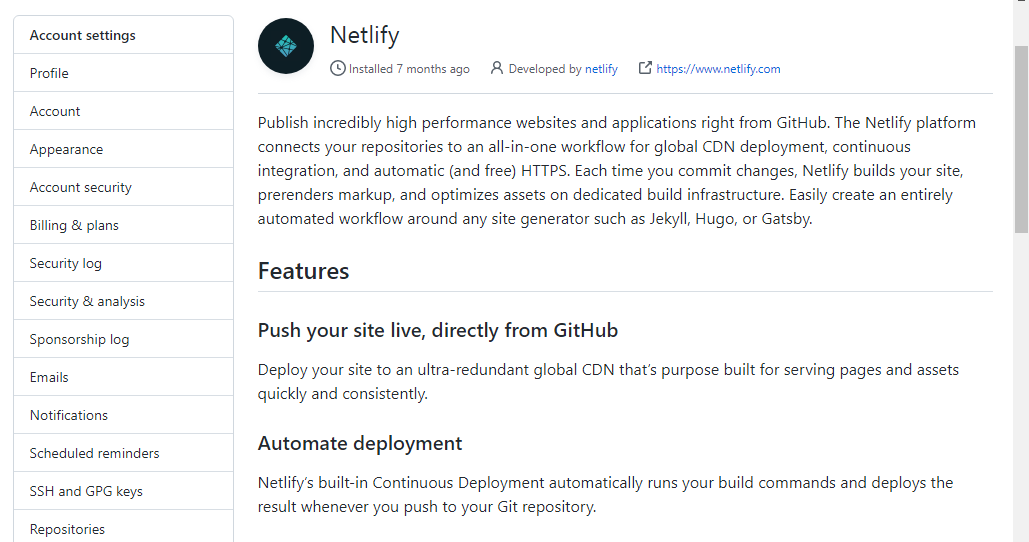The width and height of the screenshot is (1029, 542).
Task: Click the person icon beside Developed by
Action: click(x=497, y=68)
